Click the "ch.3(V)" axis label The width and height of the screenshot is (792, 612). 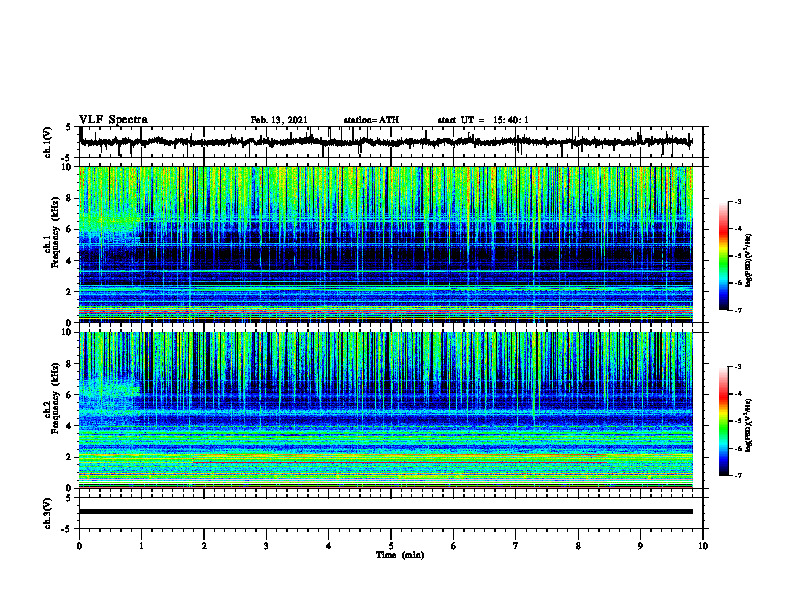[x=48, y=513]
